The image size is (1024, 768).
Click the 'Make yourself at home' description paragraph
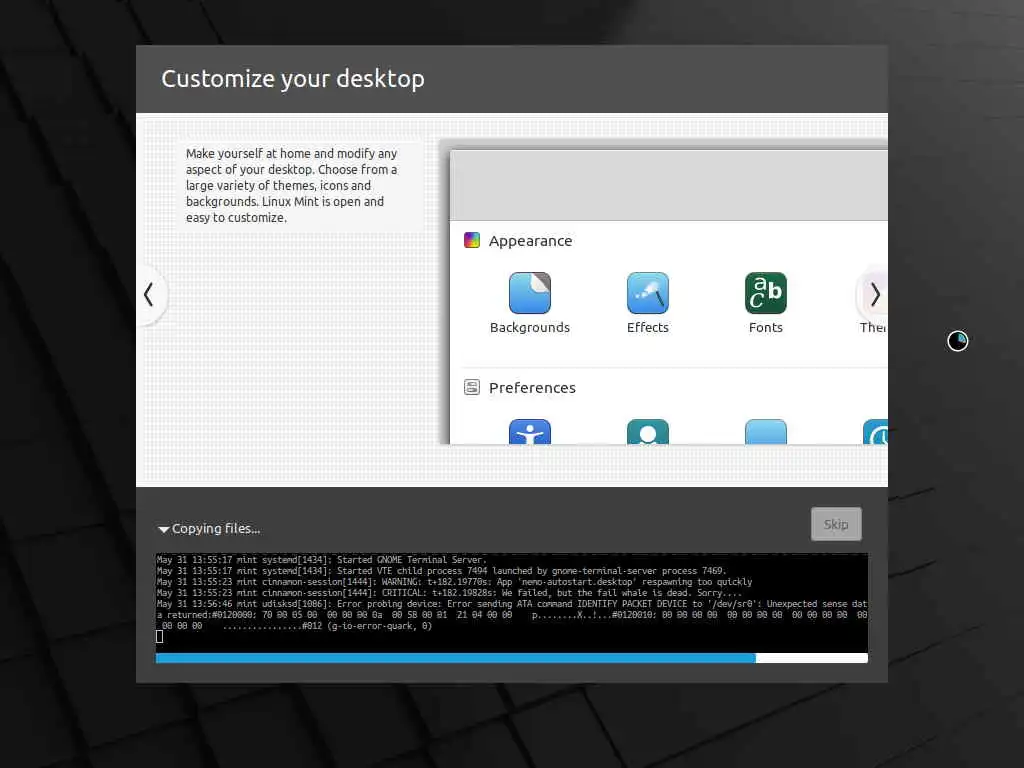291,185
